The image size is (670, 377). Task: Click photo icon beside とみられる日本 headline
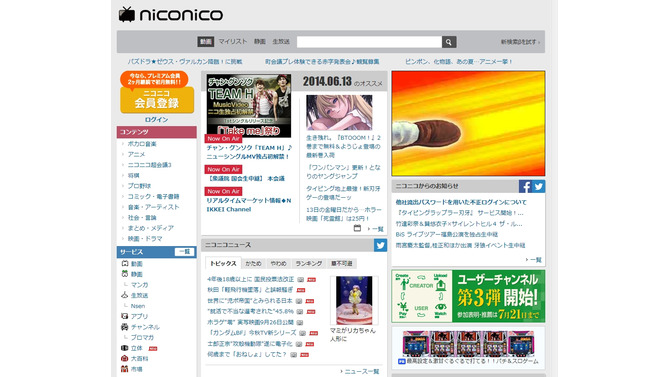(299, 301)
